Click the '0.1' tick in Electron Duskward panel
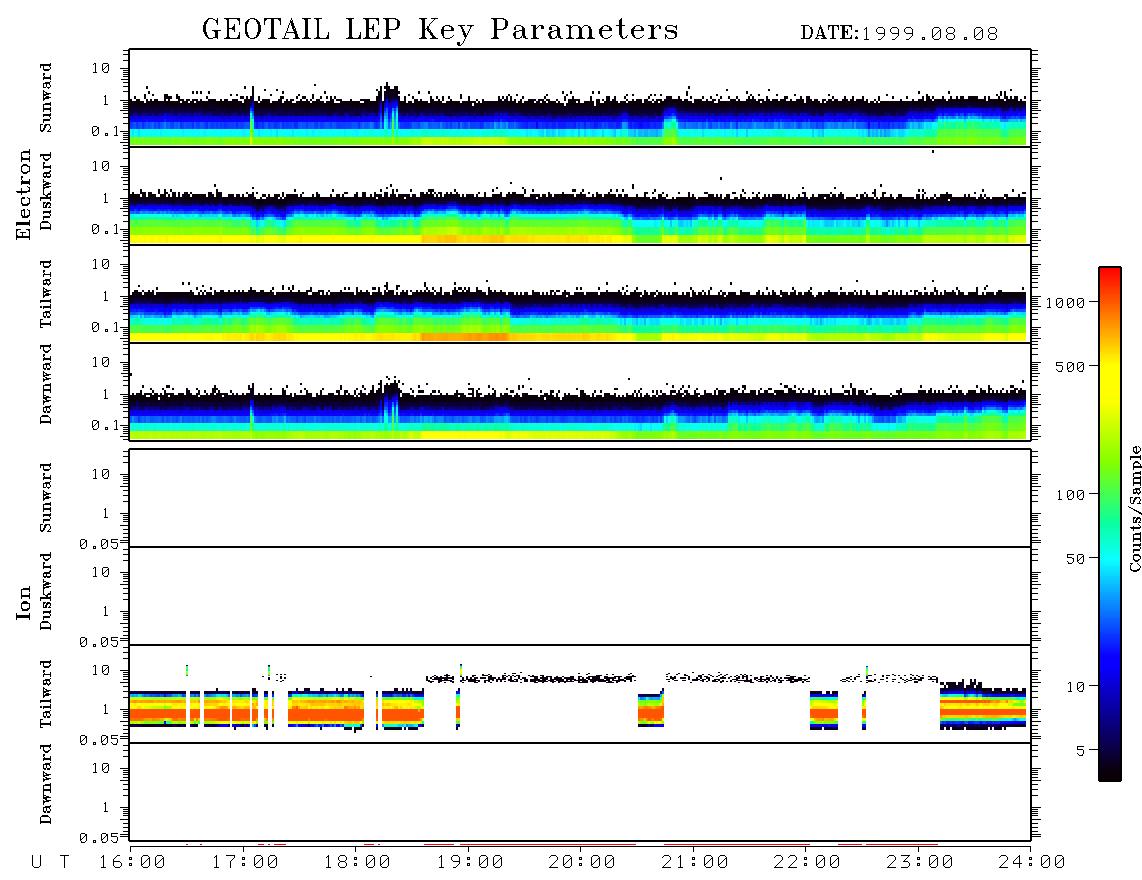This screenshot has height=880, width=1142. [105, 229]
